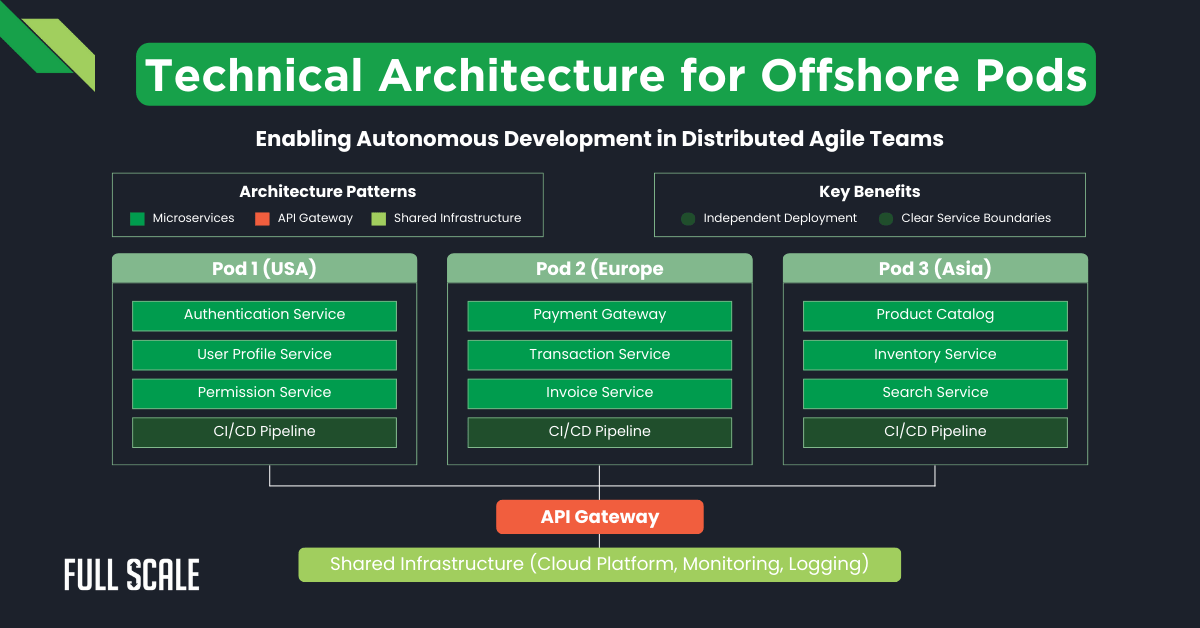Screen dimensions: 1200x628
Task: Expand the Pod 3 (Asia) panel header
Action: [935, 268]
